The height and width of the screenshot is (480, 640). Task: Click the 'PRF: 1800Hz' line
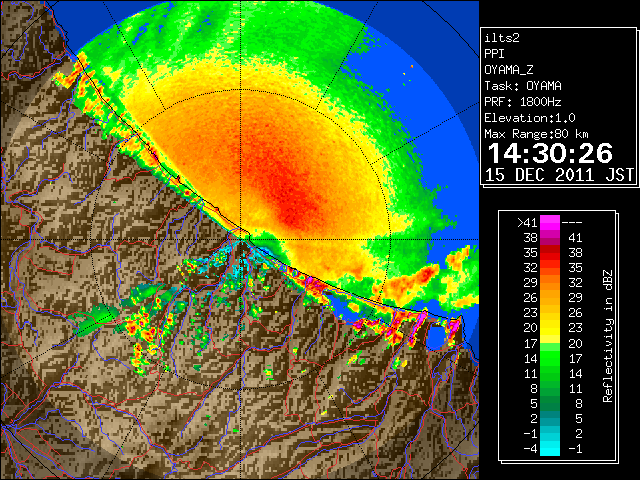click(523, 102)
